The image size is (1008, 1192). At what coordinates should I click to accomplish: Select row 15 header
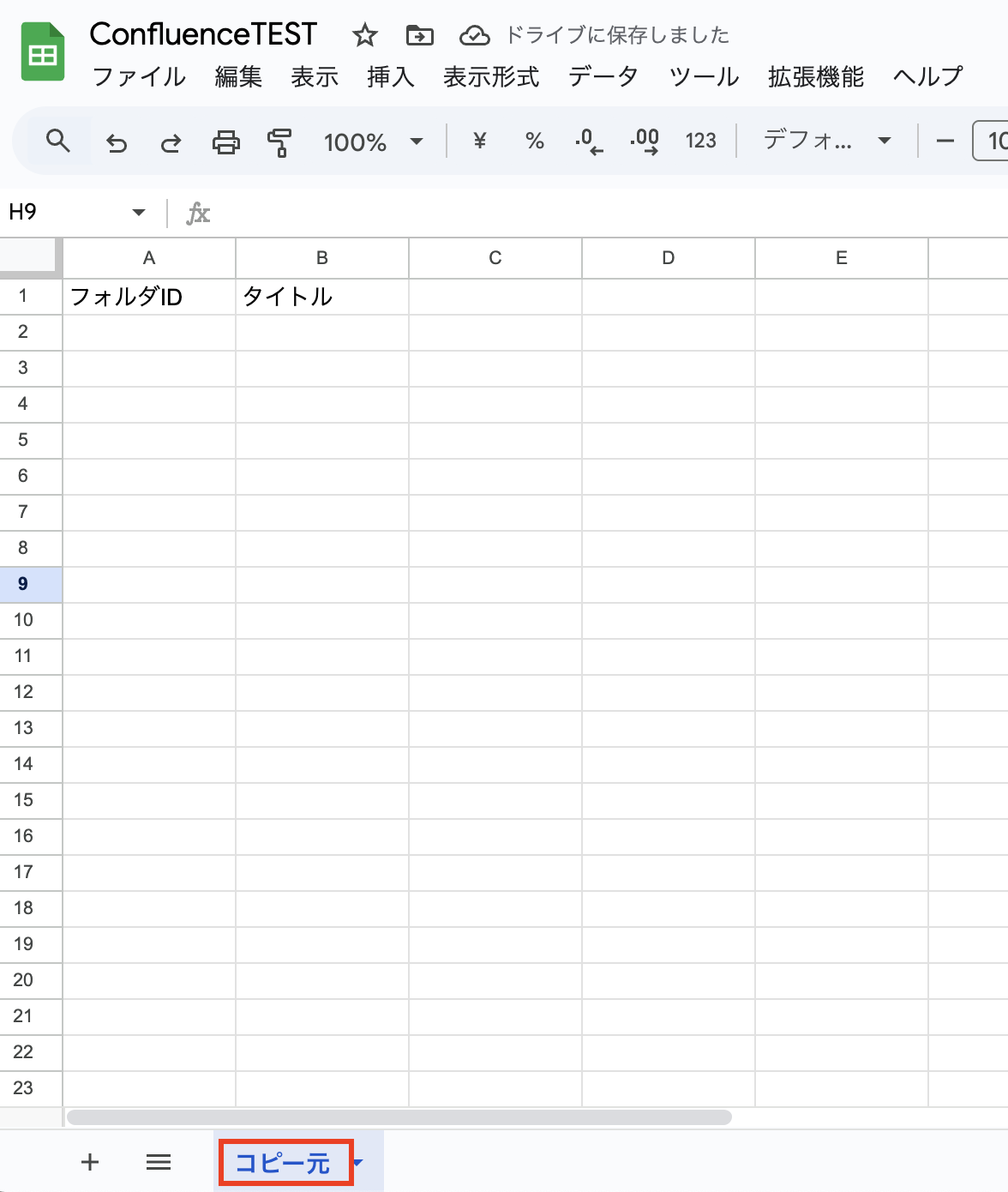tap(31, 800)
